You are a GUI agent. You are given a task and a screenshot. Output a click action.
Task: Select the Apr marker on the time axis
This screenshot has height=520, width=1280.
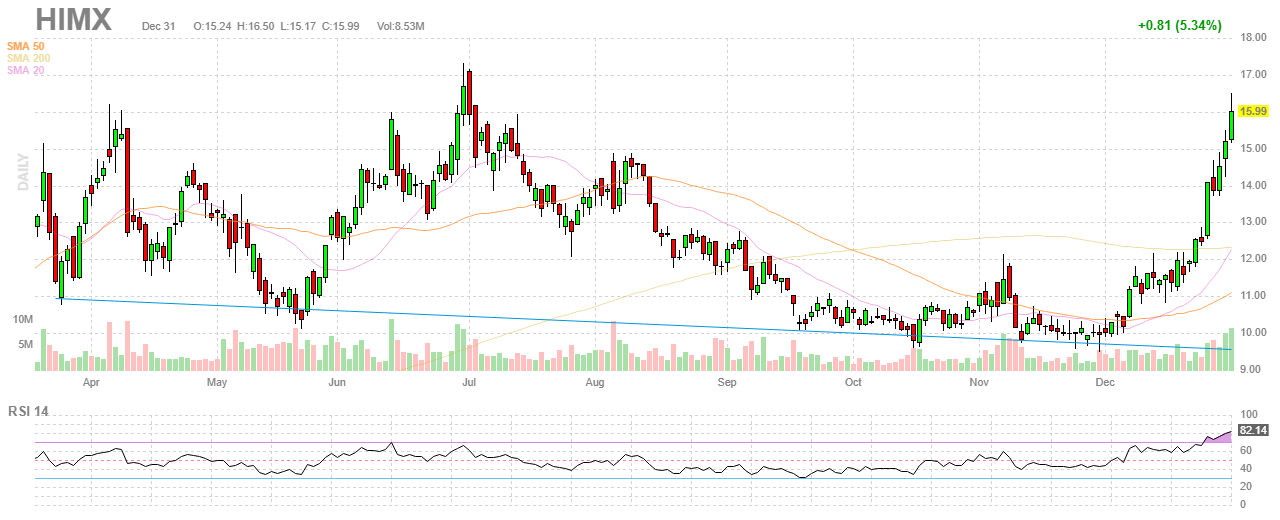(x=91, y=382)
